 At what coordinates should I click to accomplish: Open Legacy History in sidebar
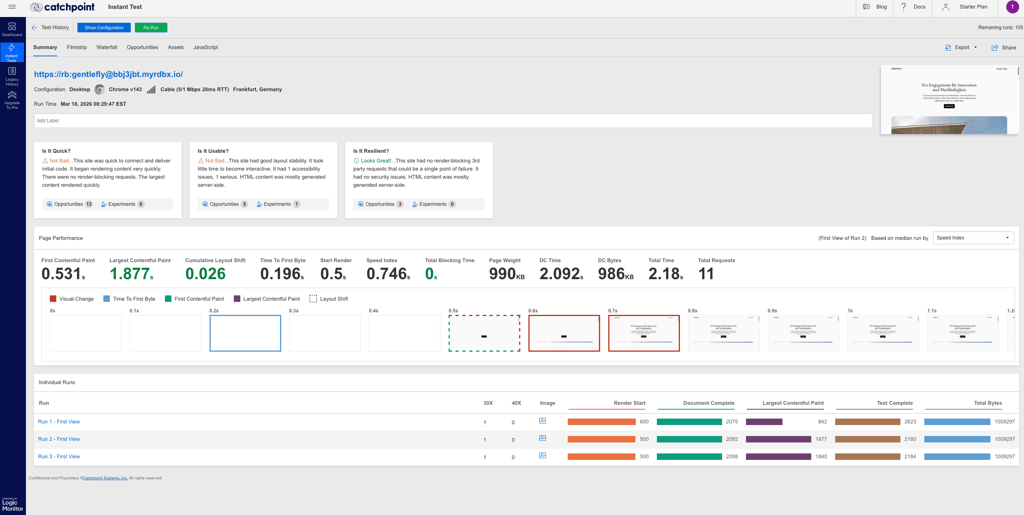click(x=12, y=76)
